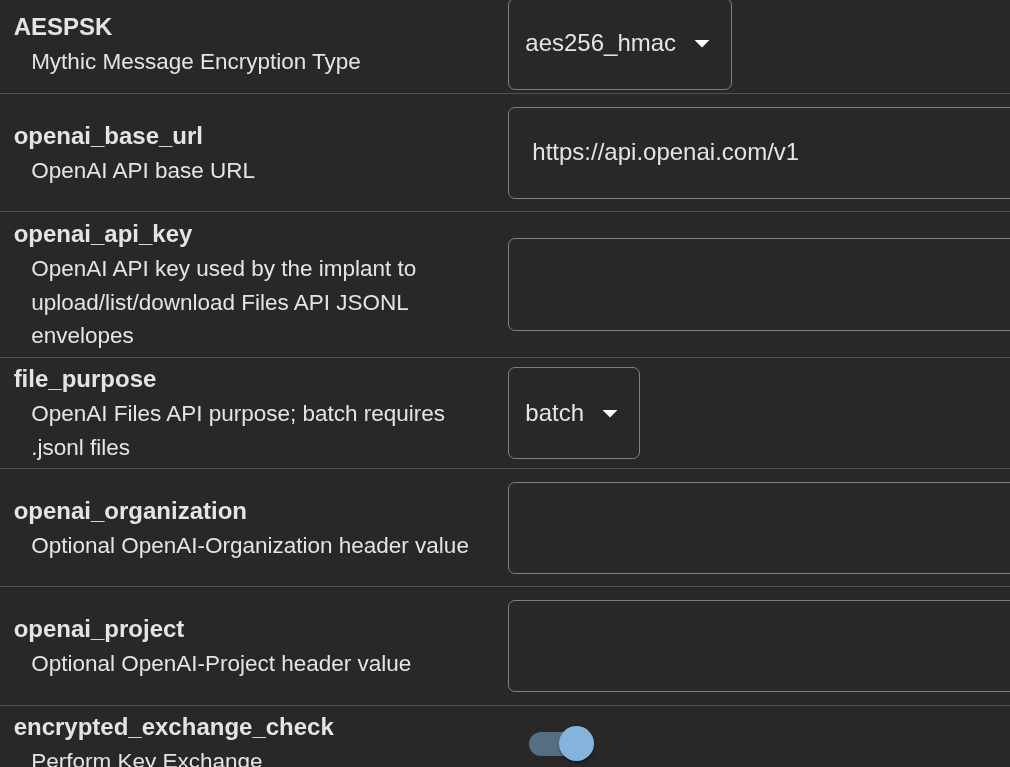Toggle the encrypted_exchange_check switch
This screenshot has height=767, width=1010.
click(x=562, y=744)
